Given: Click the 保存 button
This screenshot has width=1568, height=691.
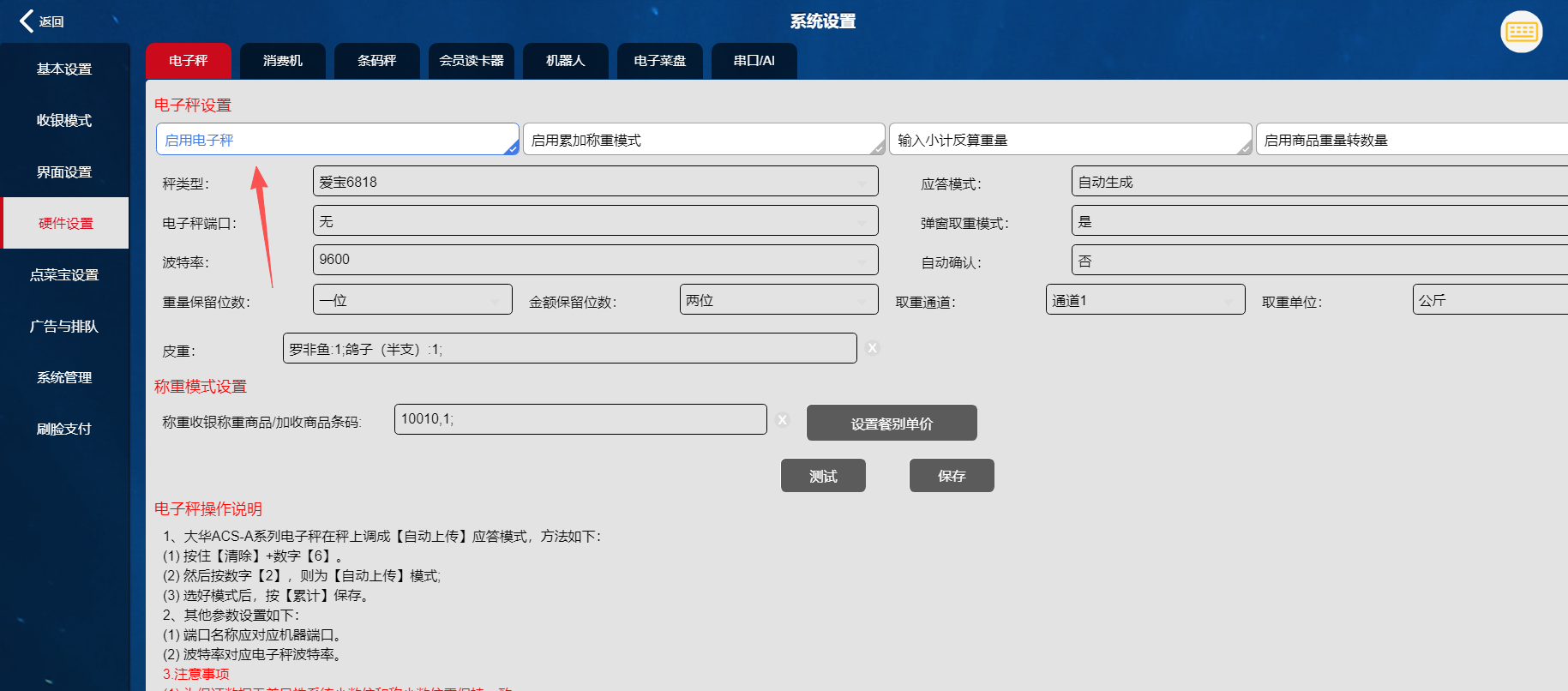Looking at the screenshot, I should click(x=951, y=476).
